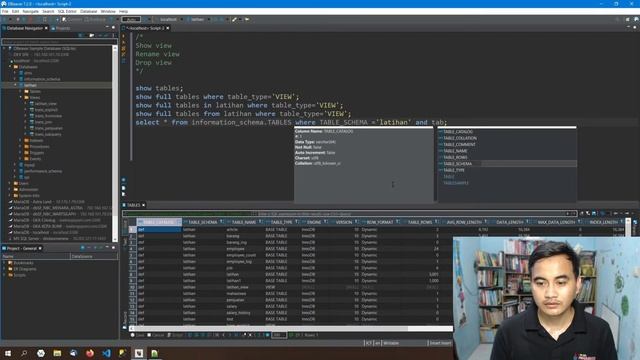Choose TABLE_SCHEMA from autocomplete list
This screenshot has width=640, height=360.
point(507,164)
